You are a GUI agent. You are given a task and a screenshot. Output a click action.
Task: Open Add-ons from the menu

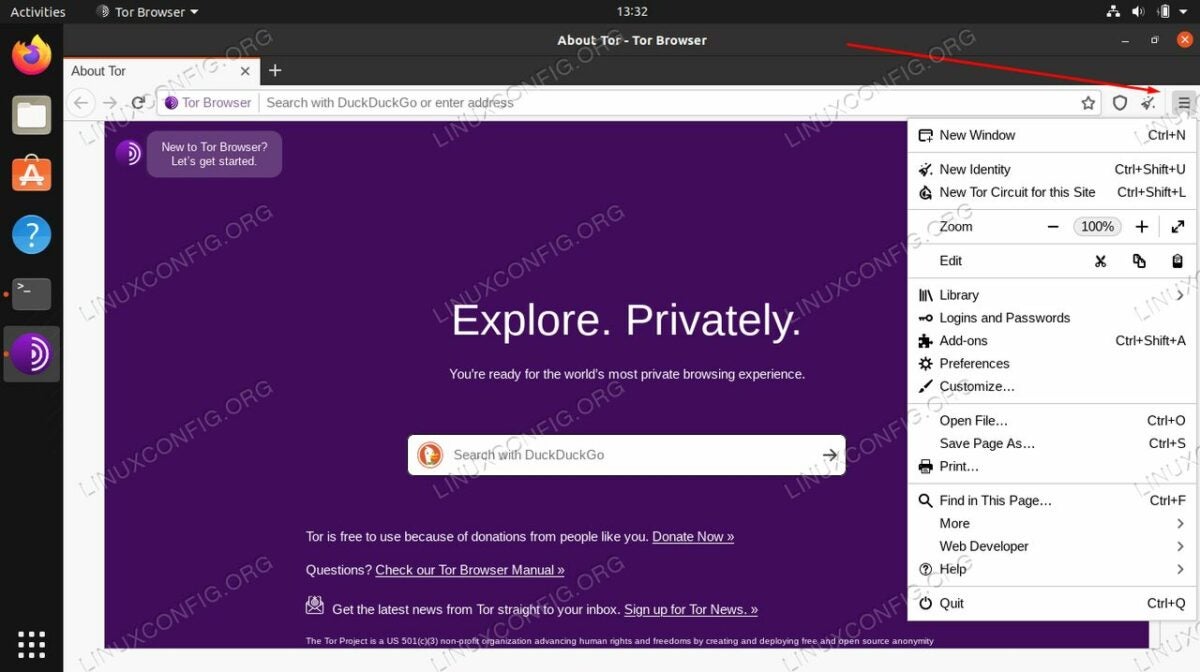coord(1052,341)
